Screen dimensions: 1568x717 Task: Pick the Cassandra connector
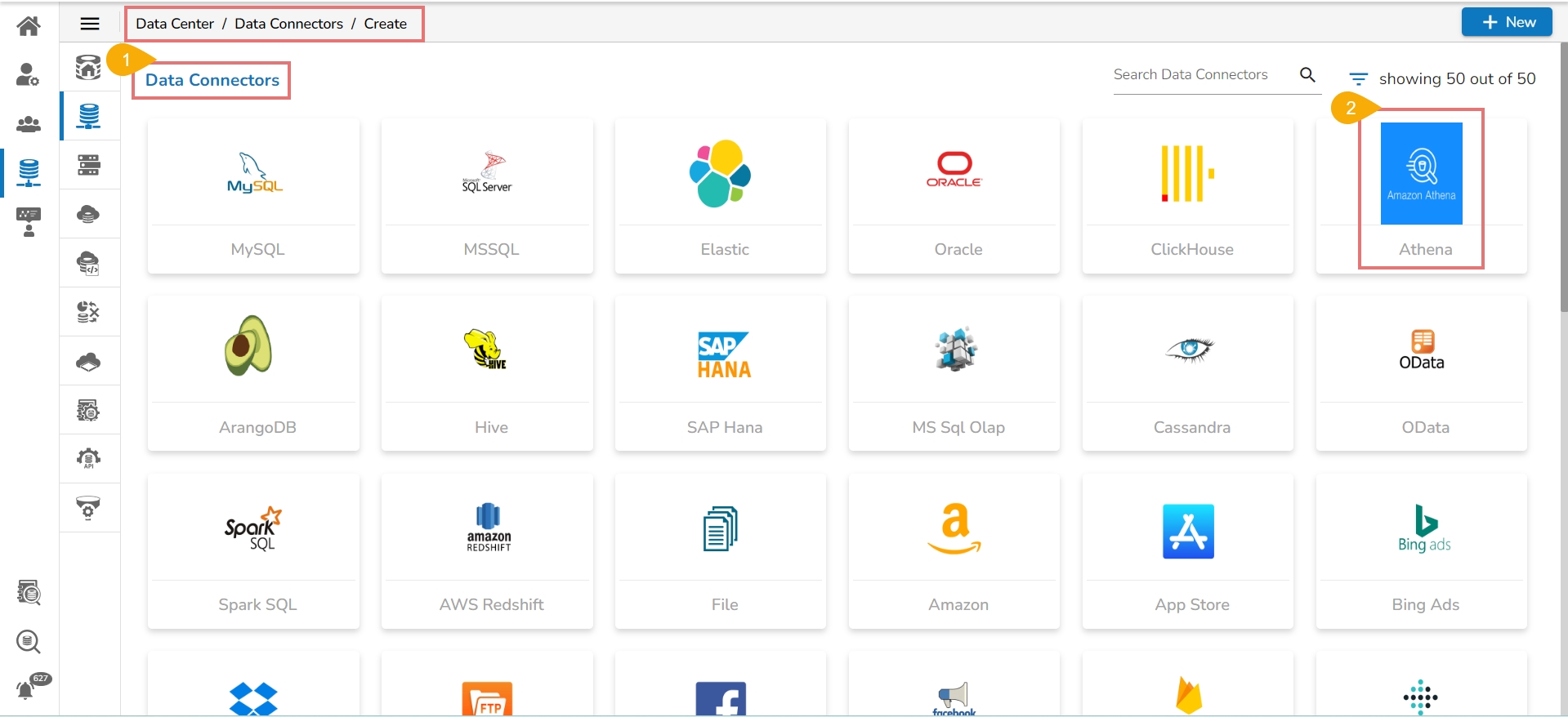click(x=1188, y=373)
